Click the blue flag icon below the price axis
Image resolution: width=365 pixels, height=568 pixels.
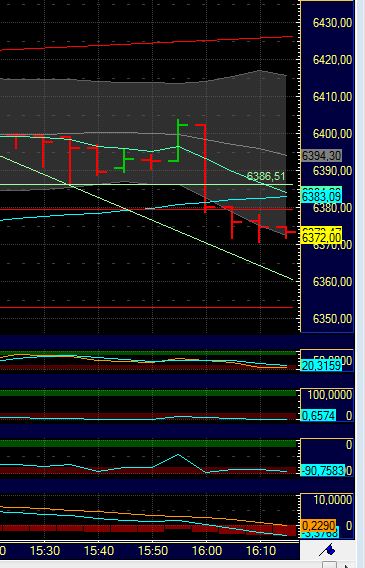click(x=328, y=550)
